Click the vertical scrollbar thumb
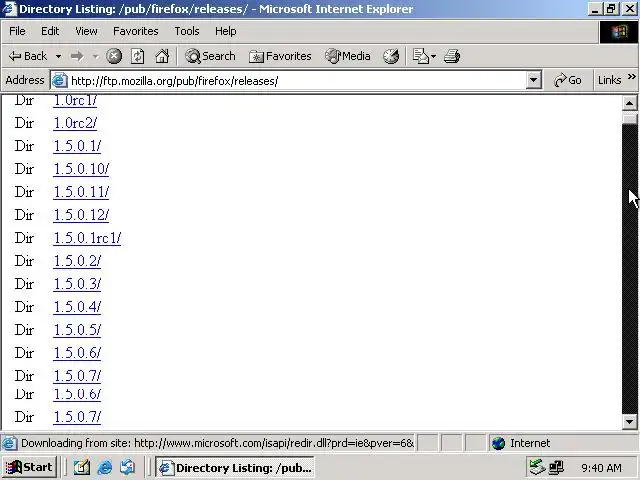This screenshot has height=480, width=640. 629,118
